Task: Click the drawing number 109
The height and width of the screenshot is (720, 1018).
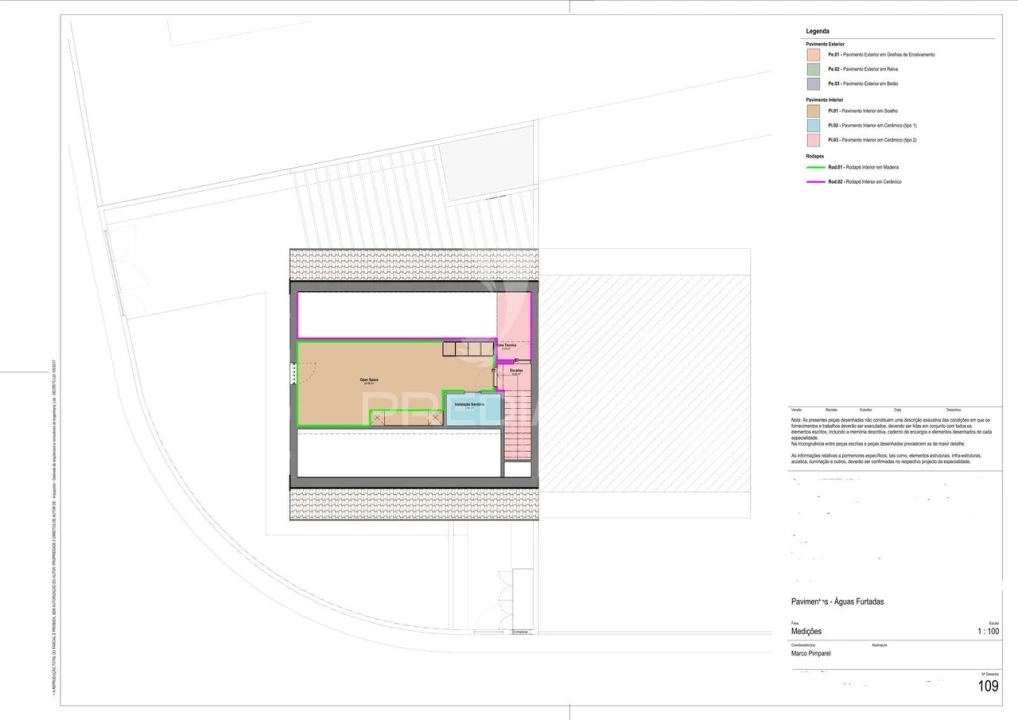Action: [x=987, y=686]
